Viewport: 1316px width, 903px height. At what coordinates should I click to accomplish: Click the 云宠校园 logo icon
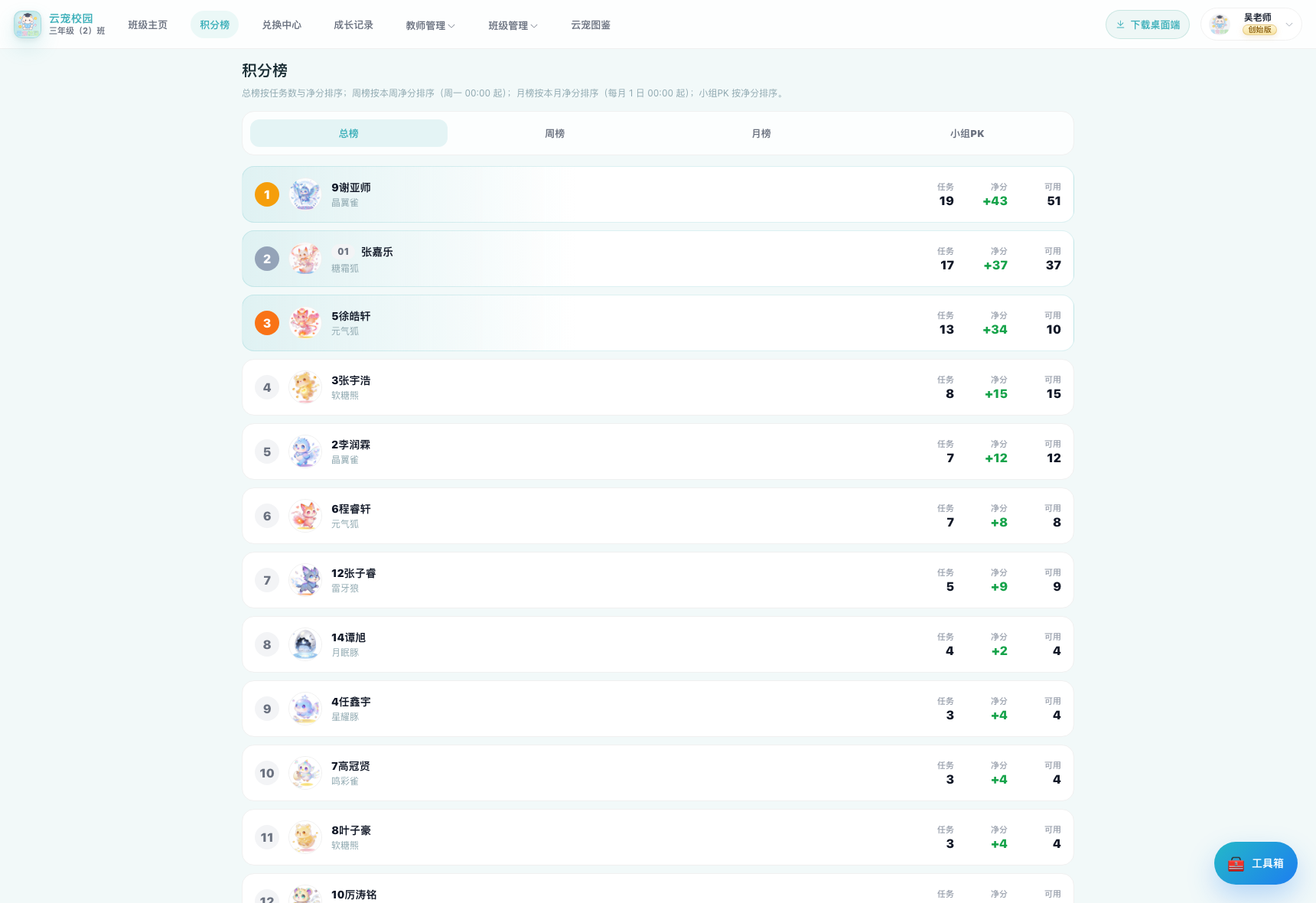28,24
